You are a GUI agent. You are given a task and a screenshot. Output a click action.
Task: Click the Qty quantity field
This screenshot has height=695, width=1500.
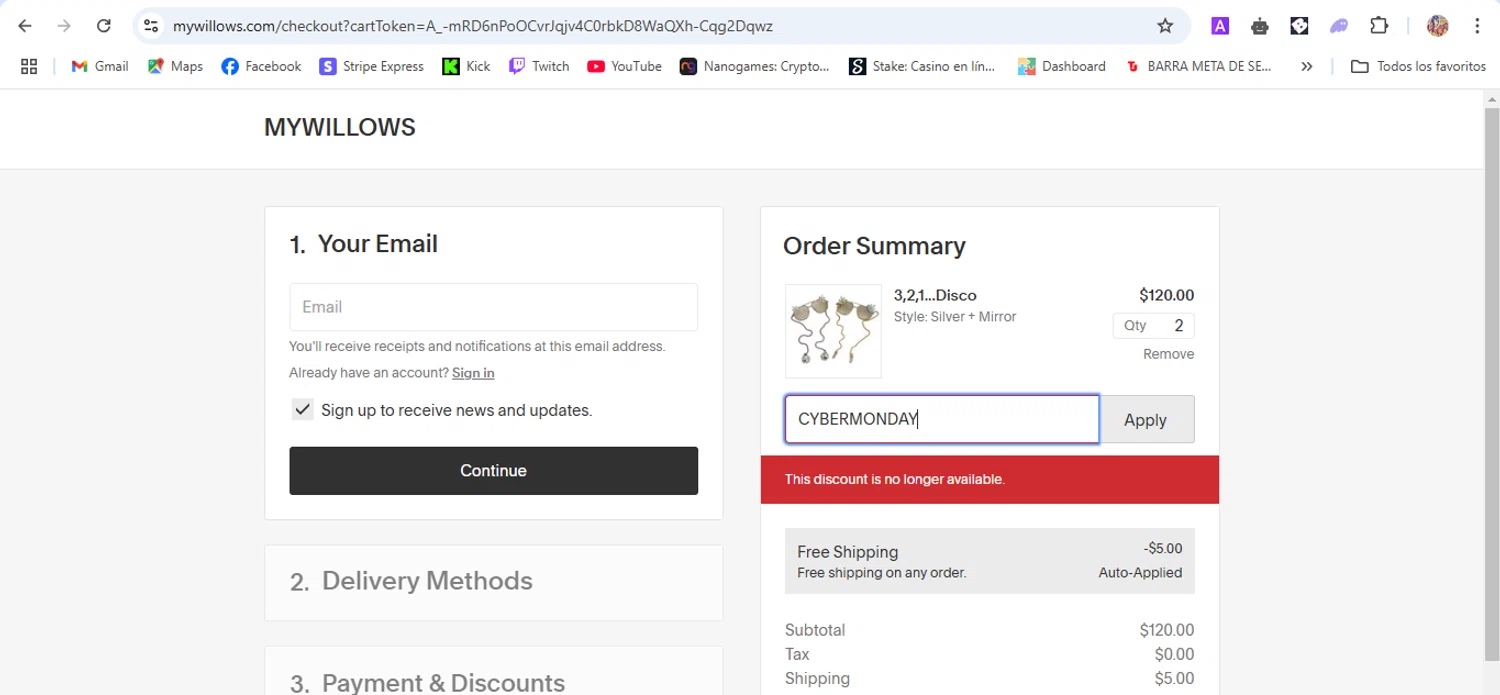[x=1153, y=326]
